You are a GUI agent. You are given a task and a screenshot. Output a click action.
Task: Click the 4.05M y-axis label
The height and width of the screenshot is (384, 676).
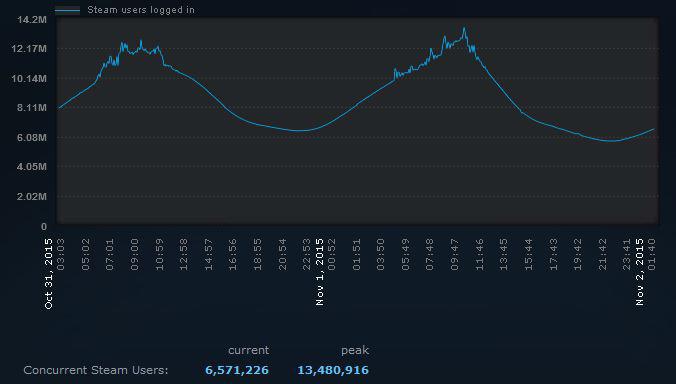pos(32,167)
